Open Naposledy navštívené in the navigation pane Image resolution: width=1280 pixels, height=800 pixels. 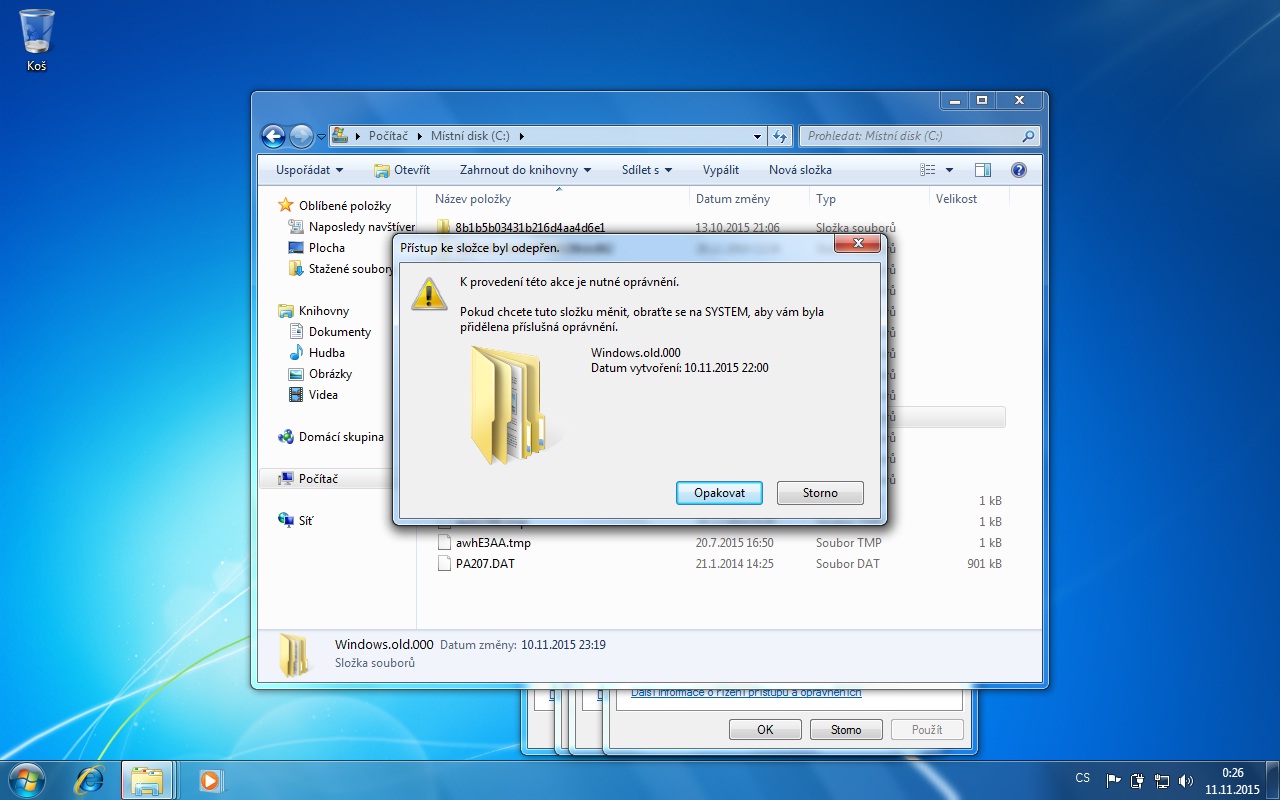[361, 227]
